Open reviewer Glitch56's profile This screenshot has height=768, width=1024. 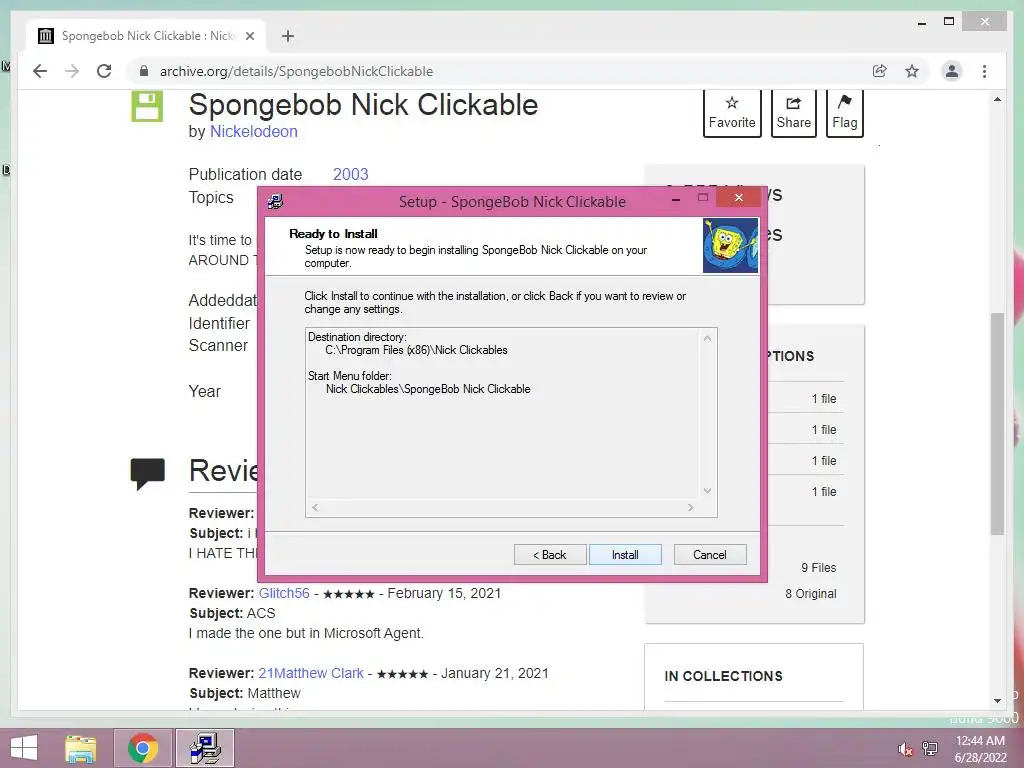[284, 593]
